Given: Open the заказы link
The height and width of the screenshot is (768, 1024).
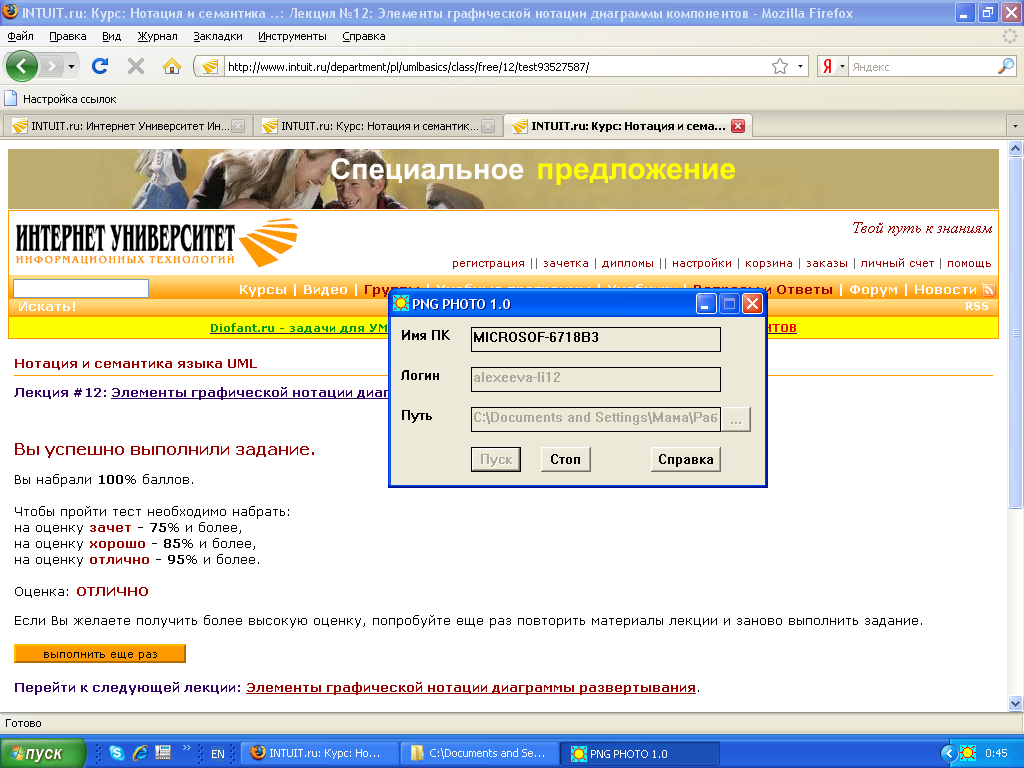Looking at the screenshot, I should coord(827,263).
